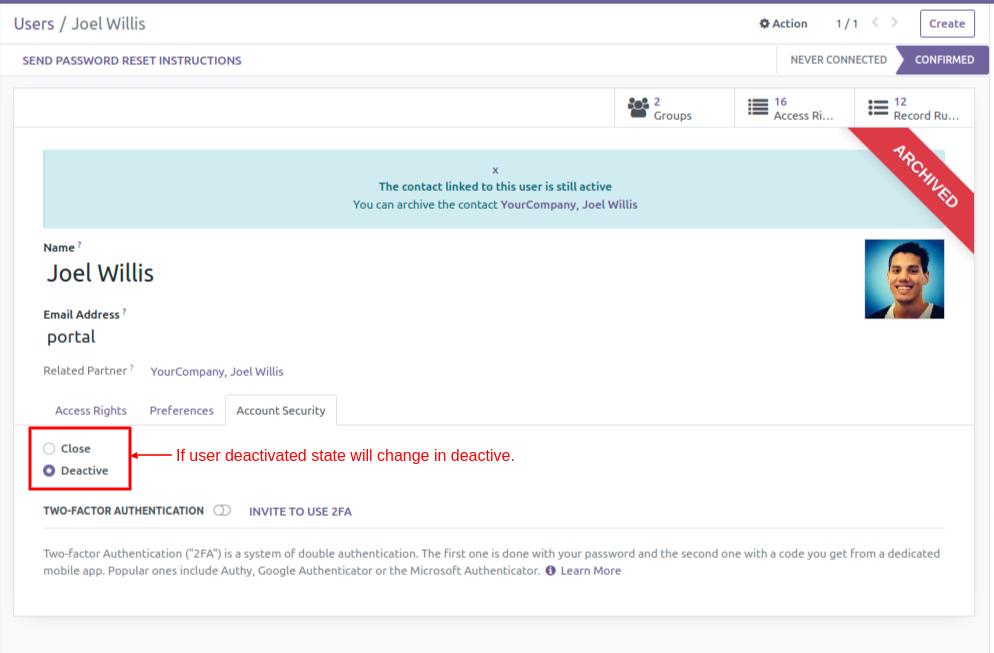
Task: Click the info icon beside Learn More
Action: (550, 571)
